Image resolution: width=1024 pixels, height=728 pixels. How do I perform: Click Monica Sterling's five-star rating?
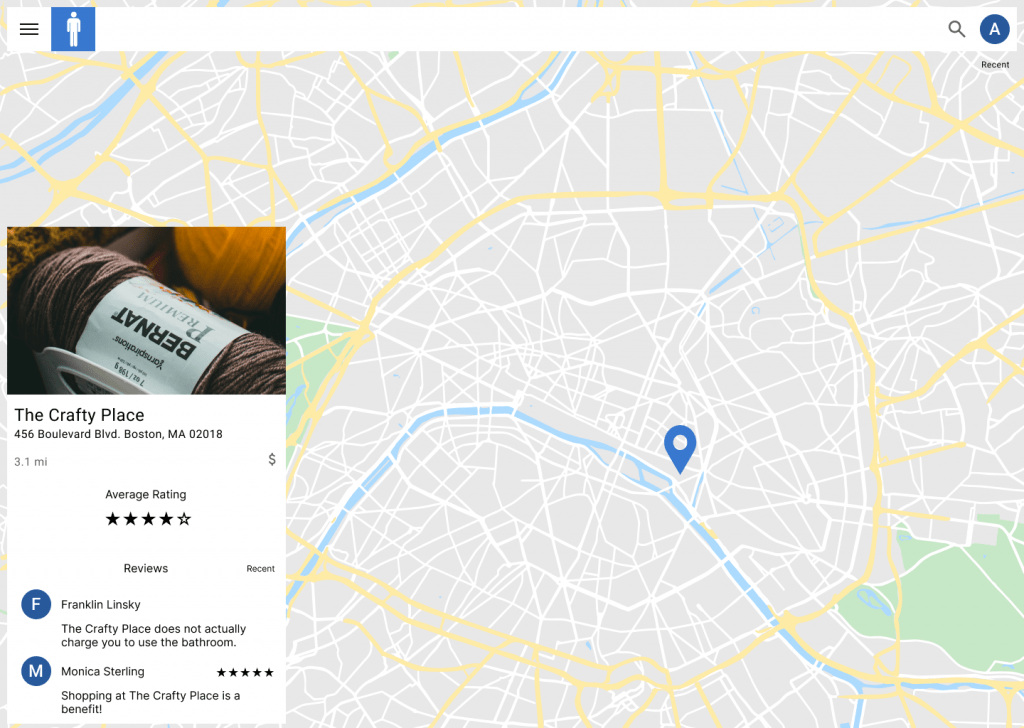tap(245, 673)
